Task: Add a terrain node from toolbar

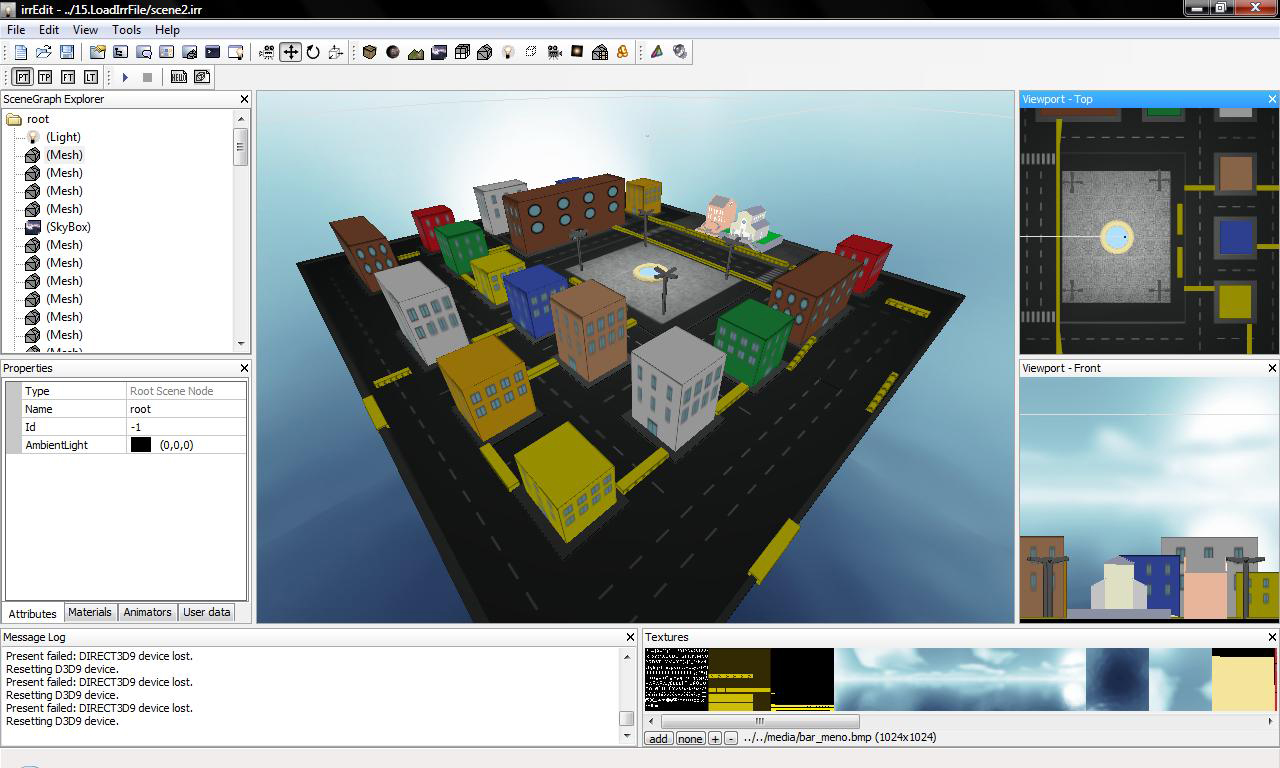Action: [x=416, y=52]
